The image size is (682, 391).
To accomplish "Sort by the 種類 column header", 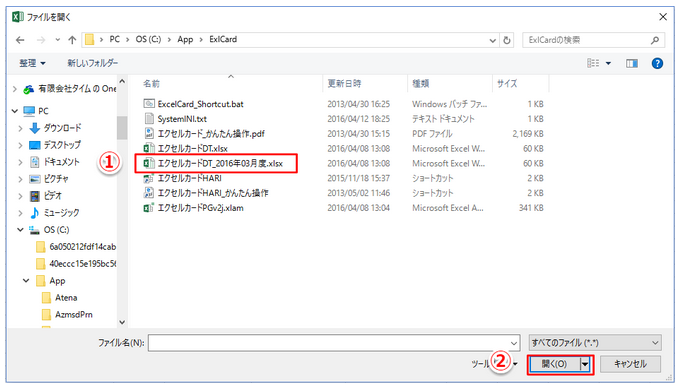I will coord(421,84).
